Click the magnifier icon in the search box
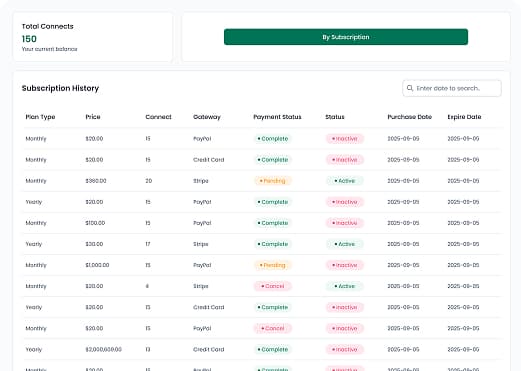This screenshot has height=371, width=521. tap(410, 88)
